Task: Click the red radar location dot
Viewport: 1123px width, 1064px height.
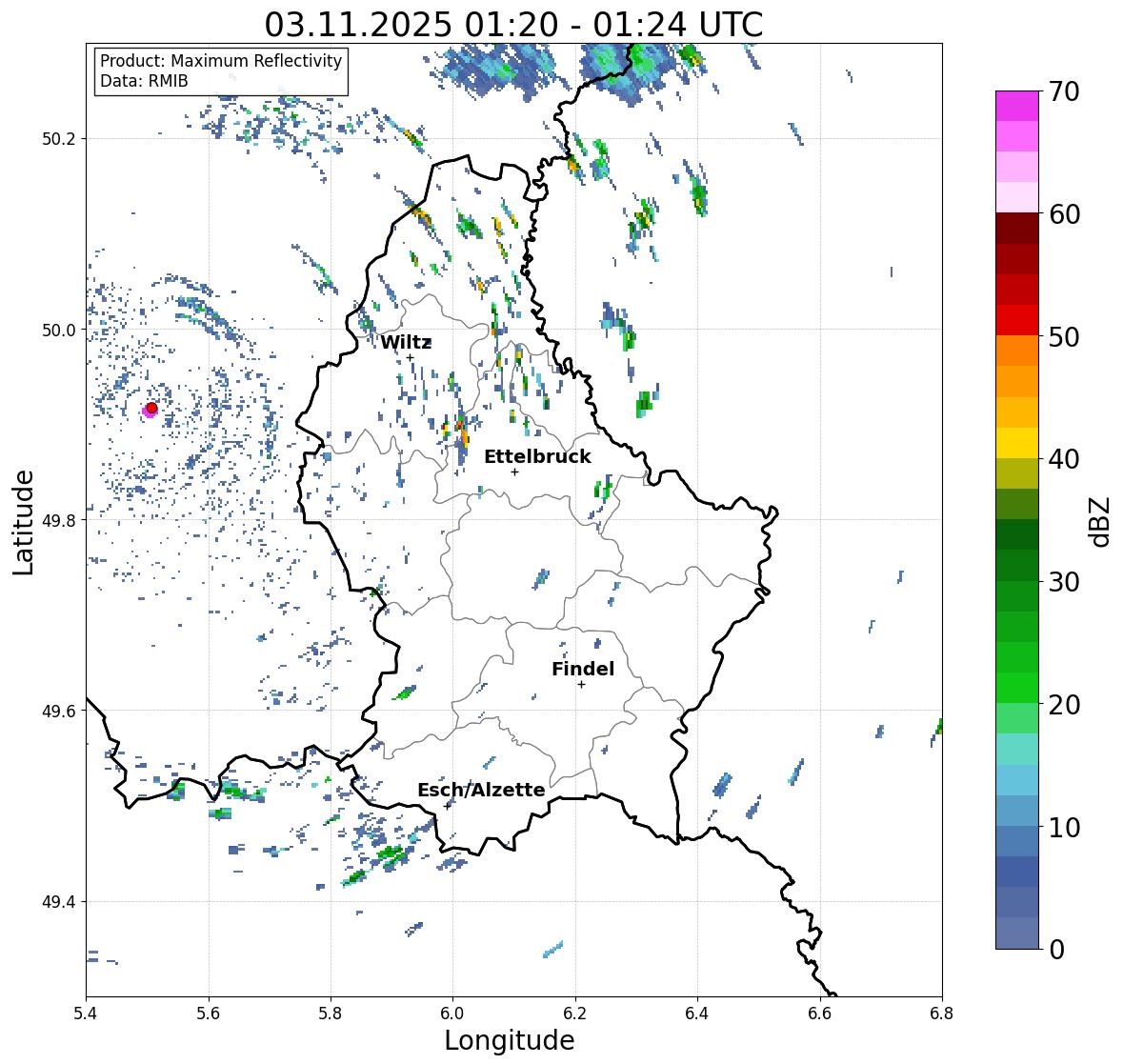Action: (151, 408)
